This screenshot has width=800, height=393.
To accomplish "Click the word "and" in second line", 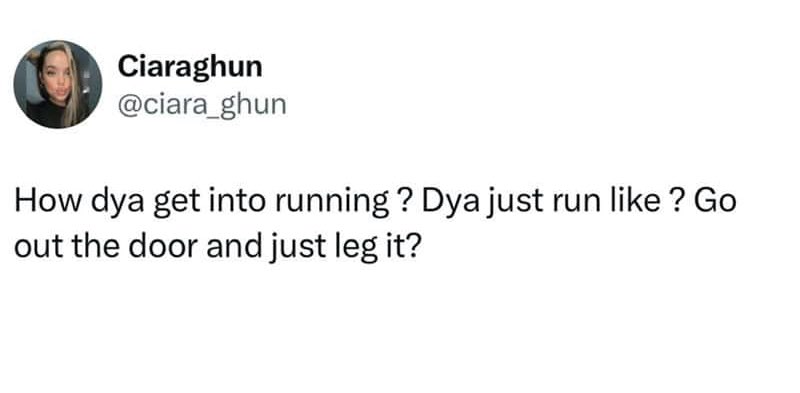I will (233, 246).
